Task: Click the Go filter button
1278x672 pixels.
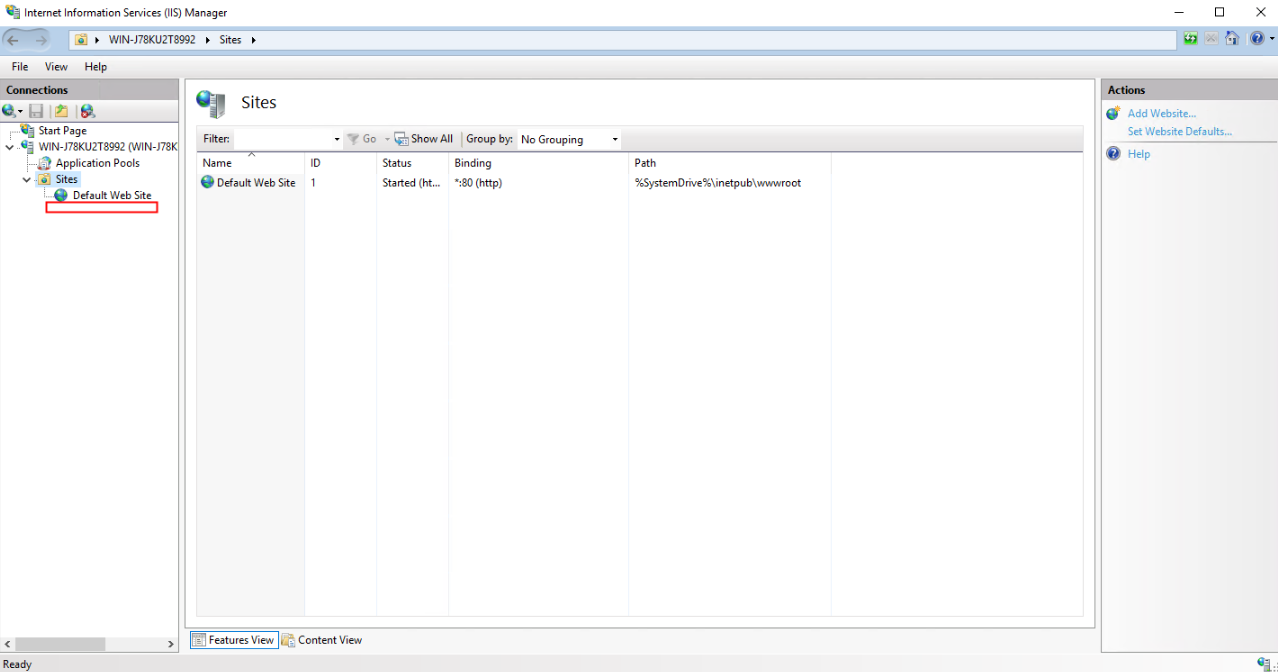Action: (x=362, y=139)
